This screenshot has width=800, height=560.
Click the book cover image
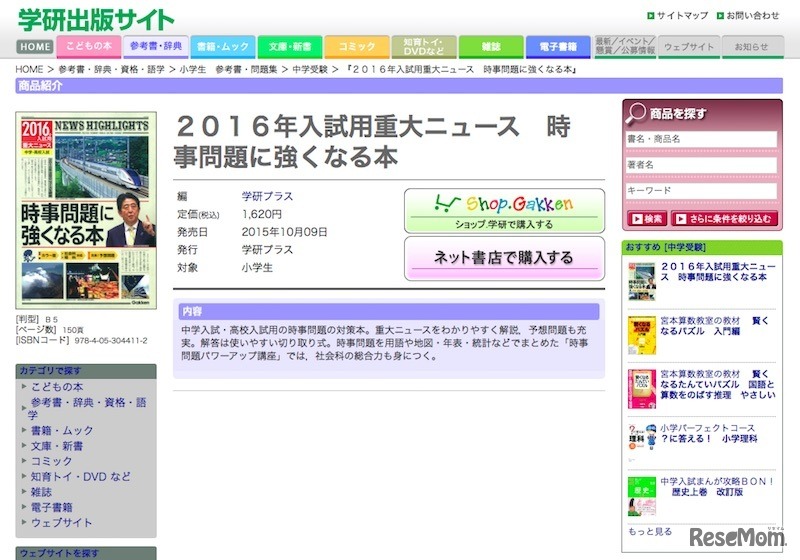point(86,210)
